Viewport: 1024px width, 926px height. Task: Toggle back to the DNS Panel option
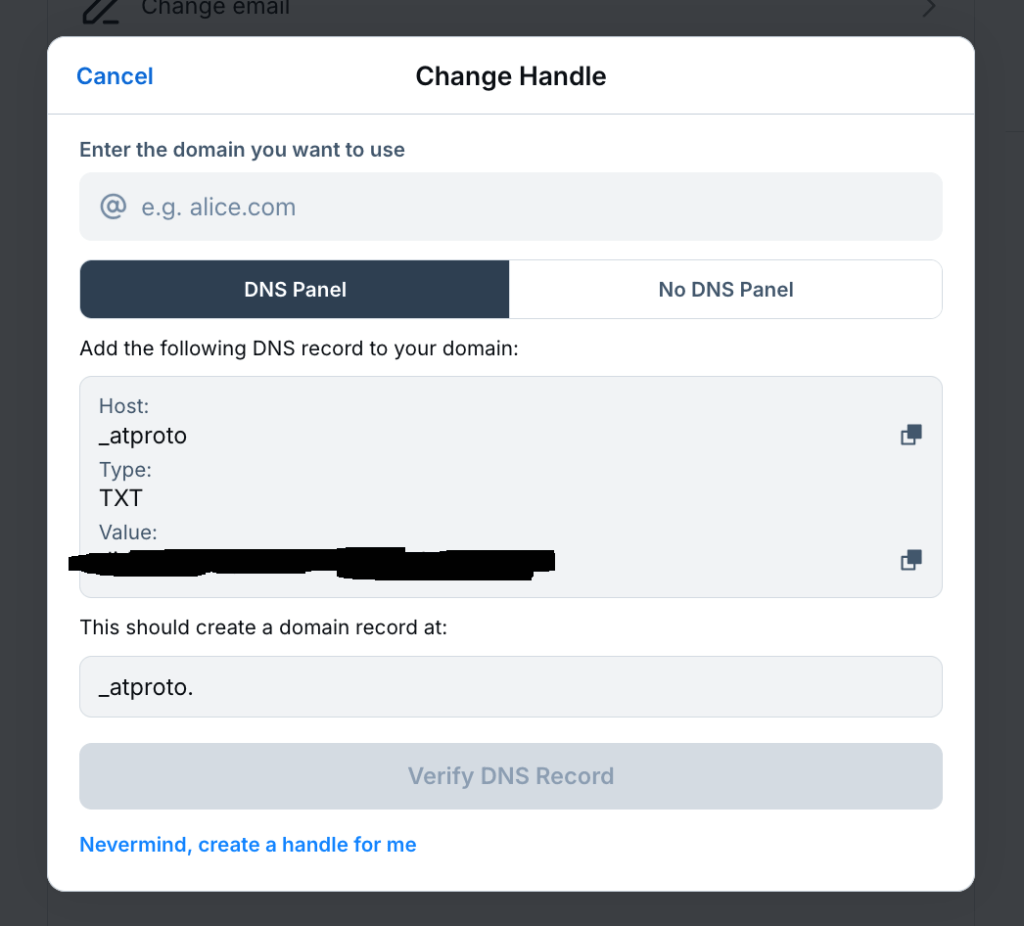294,289
